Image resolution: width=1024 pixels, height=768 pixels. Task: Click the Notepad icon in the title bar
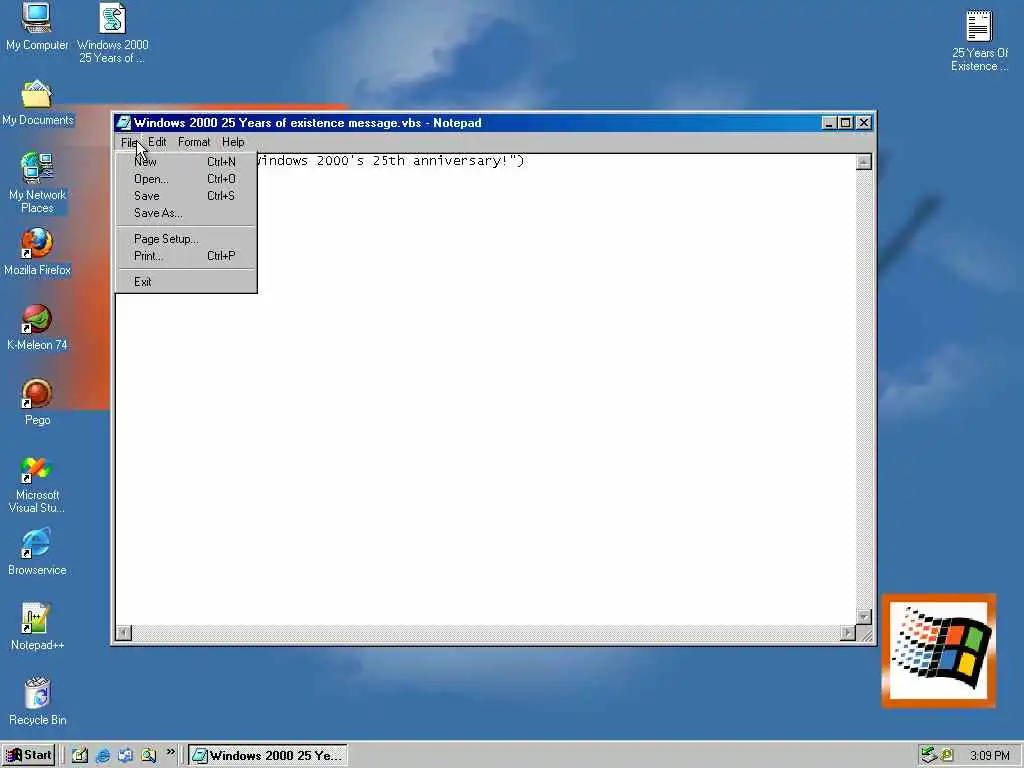[123, 123]
